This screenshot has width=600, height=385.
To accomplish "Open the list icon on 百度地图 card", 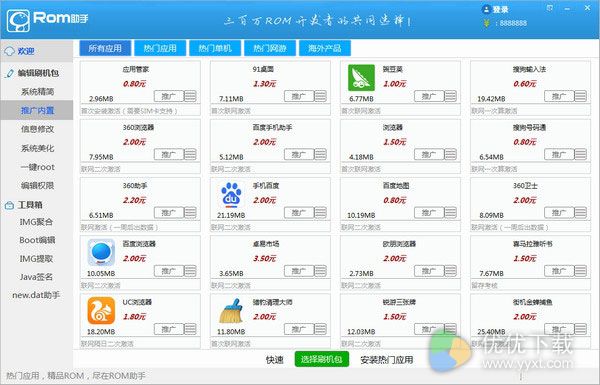I will pos(450,212).
